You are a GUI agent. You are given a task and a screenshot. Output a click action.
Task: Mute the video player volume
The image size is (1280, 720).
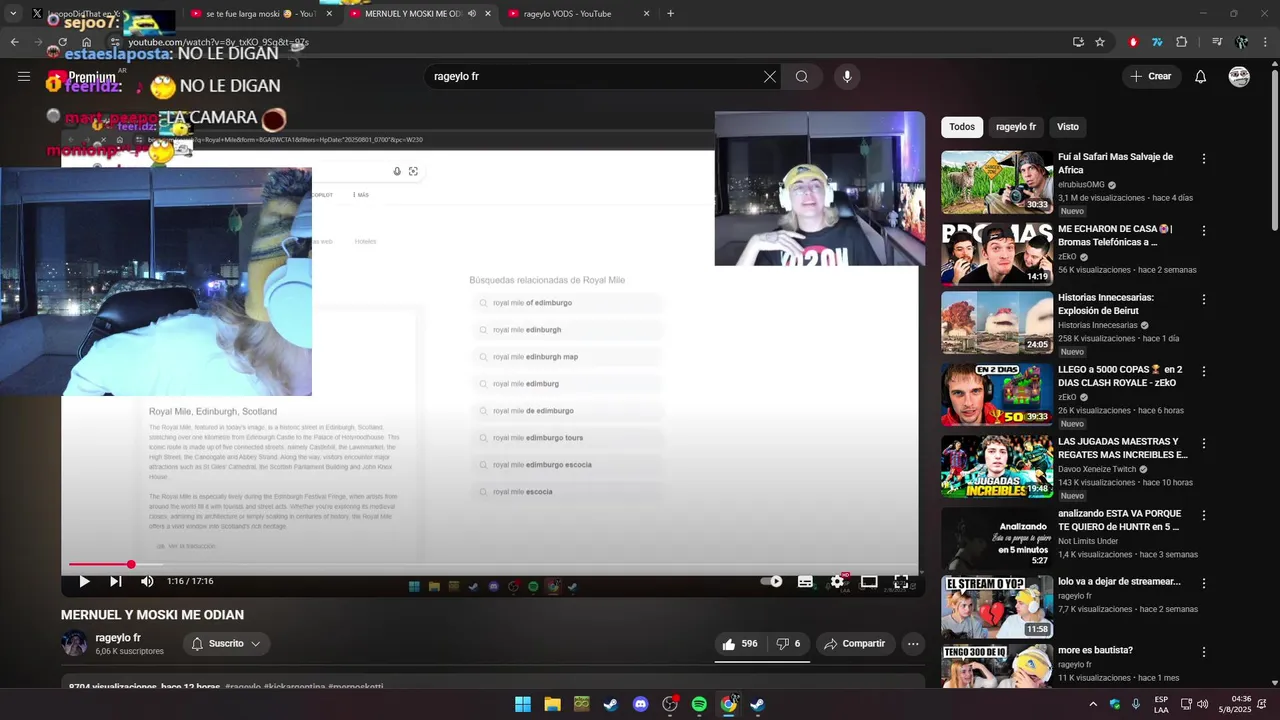coord(147,581)
